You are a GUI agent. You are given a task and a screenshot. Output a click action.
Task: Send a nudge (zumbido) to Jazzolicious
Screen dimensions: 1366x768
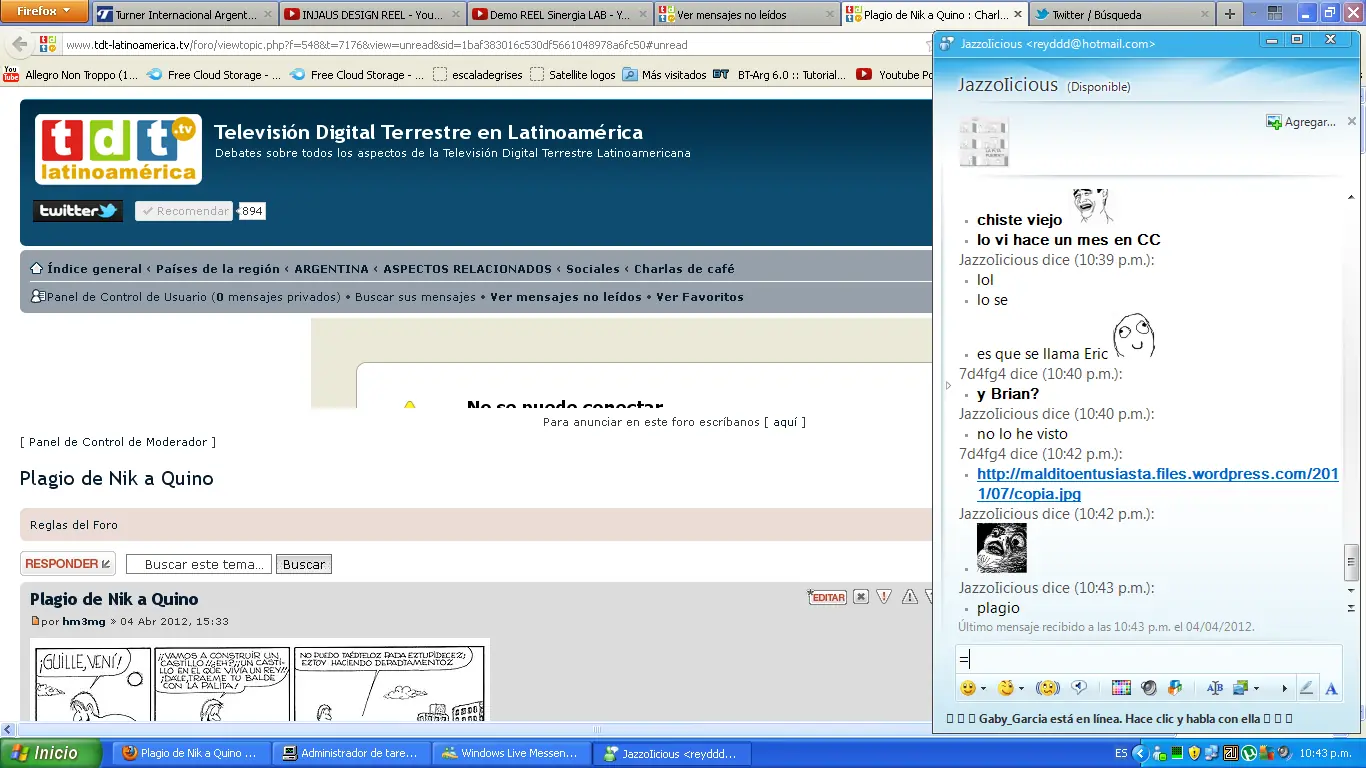(x=1048, y=688)
